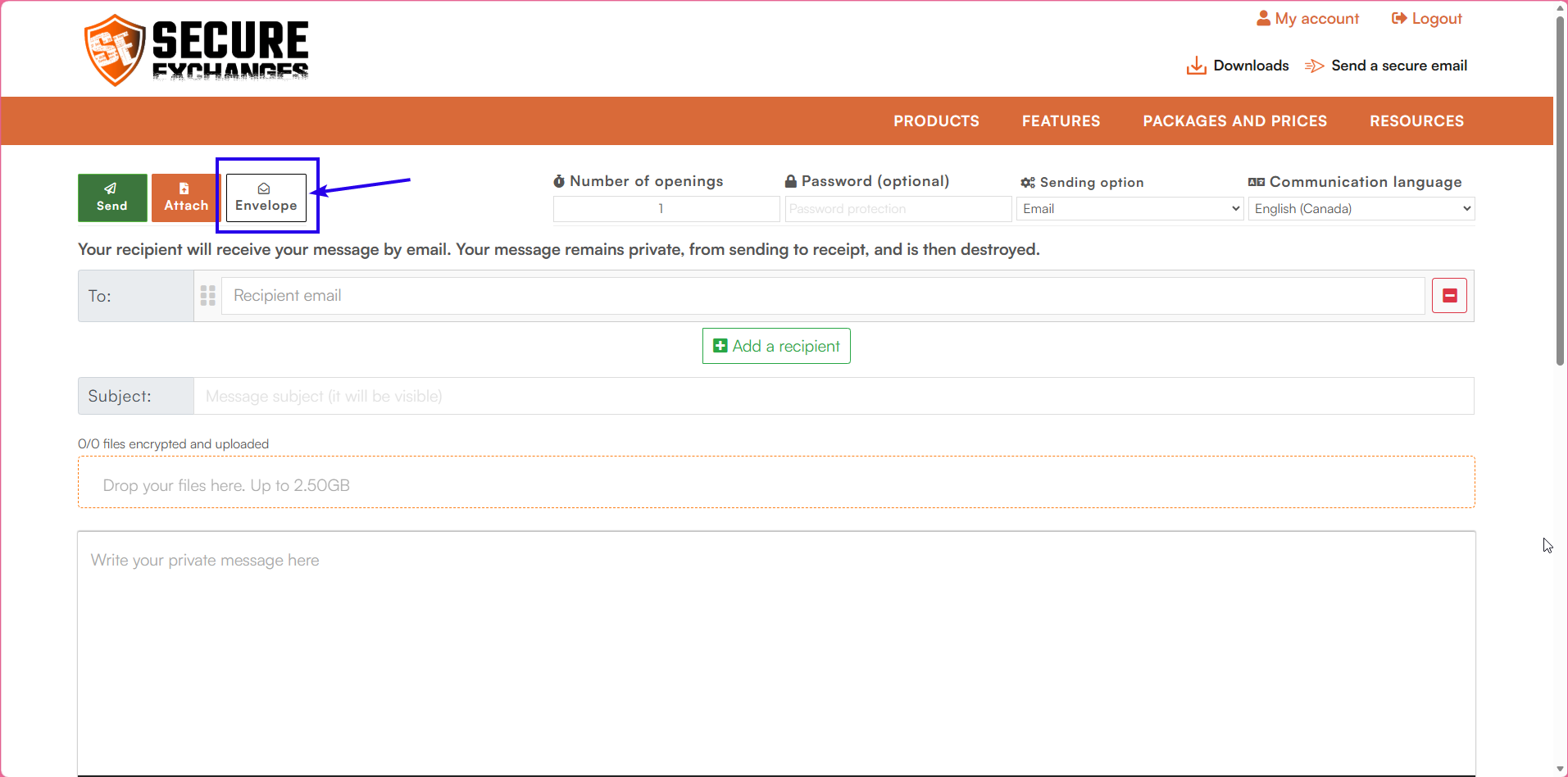Click the 'To:' label
Viewport: 1568px width, 777px height.
(100, 296)
